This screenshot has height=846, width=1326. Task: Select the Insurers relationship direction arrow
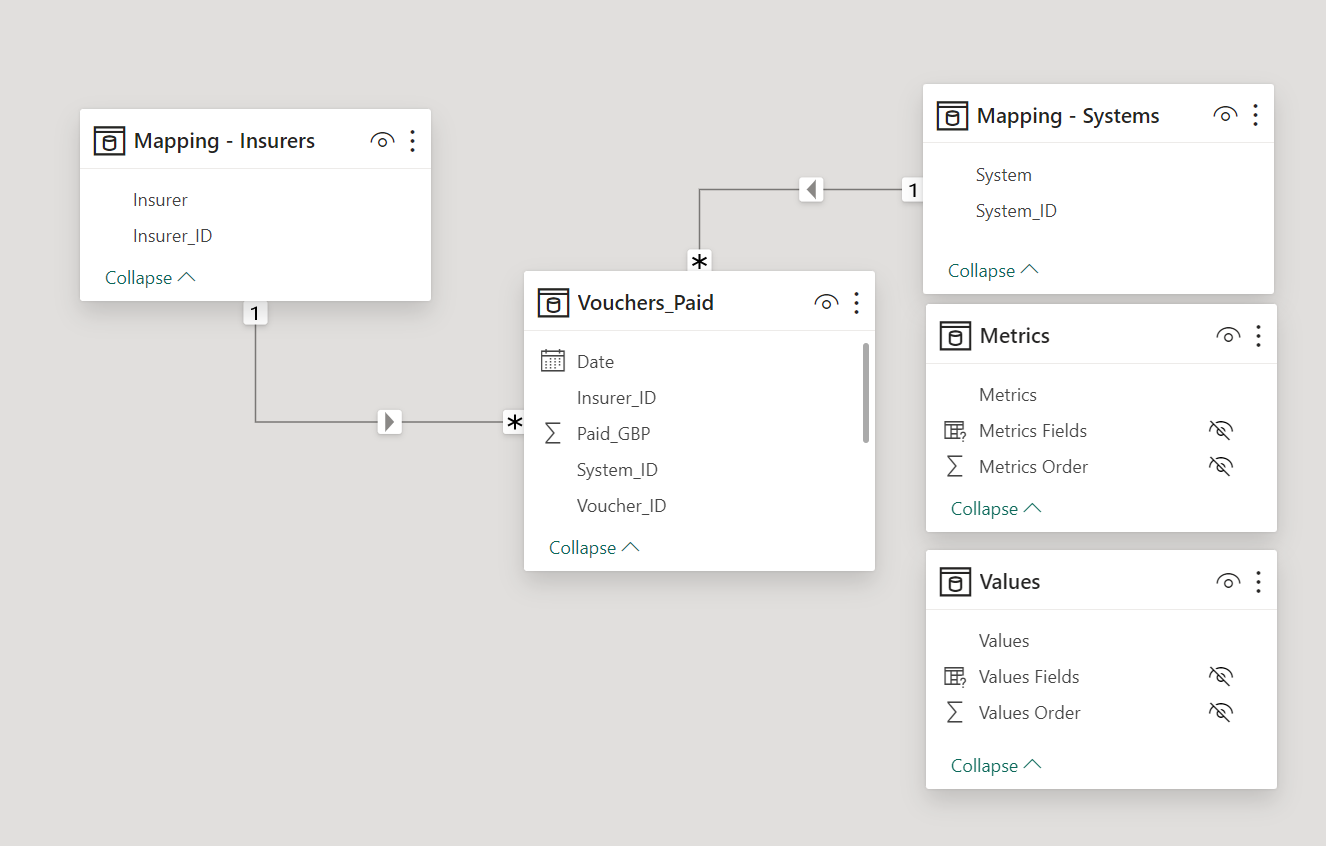tap(390, 422)
